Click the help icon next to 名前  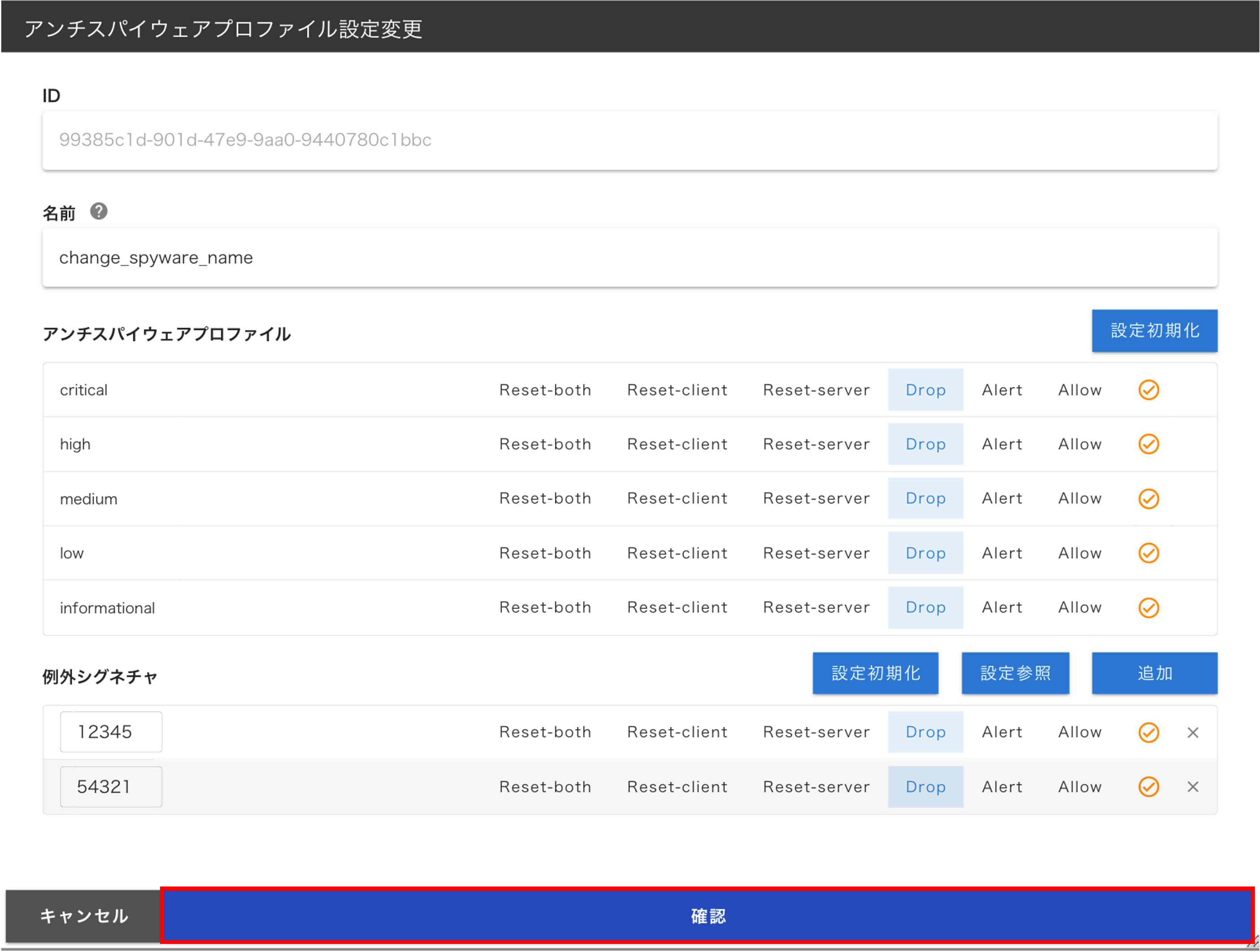[99, 211]
